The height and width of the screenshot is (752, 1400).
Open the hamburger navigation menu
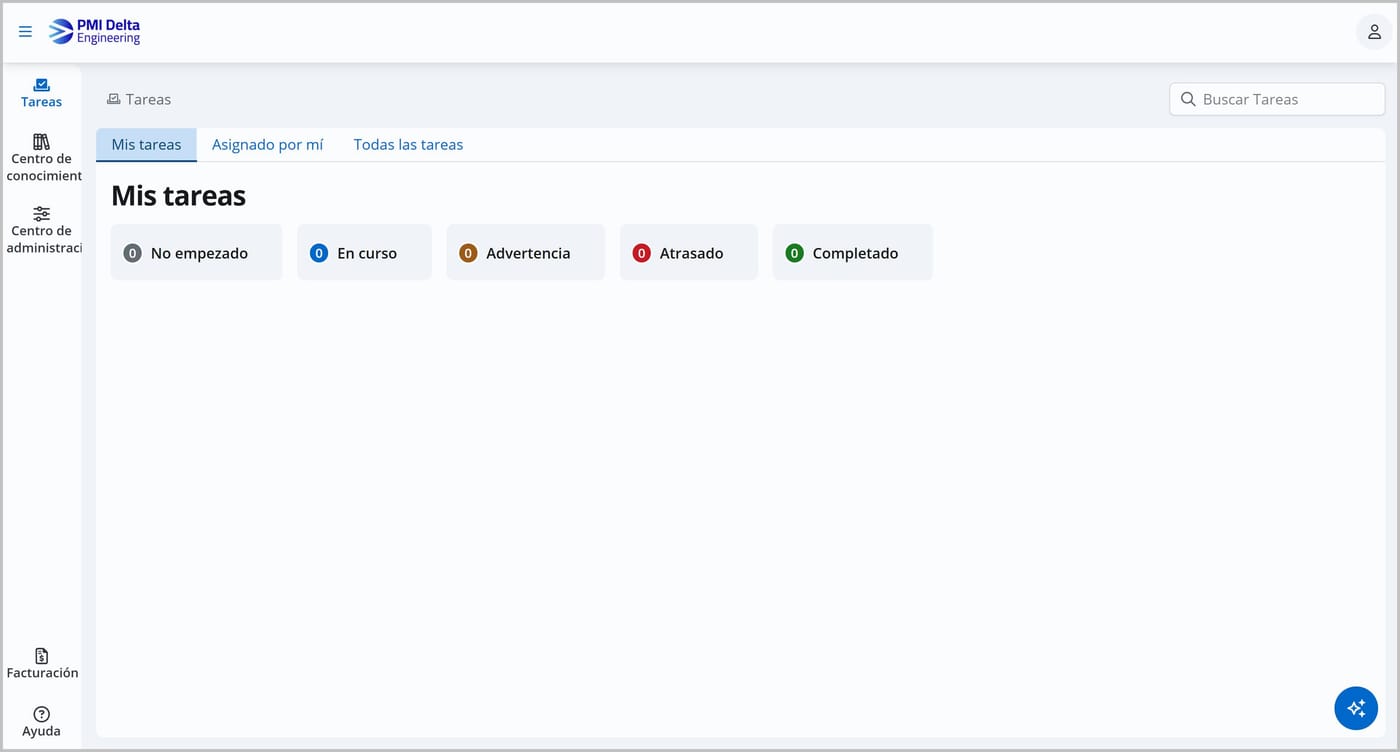pyautogui.click(x=26, y=32)
